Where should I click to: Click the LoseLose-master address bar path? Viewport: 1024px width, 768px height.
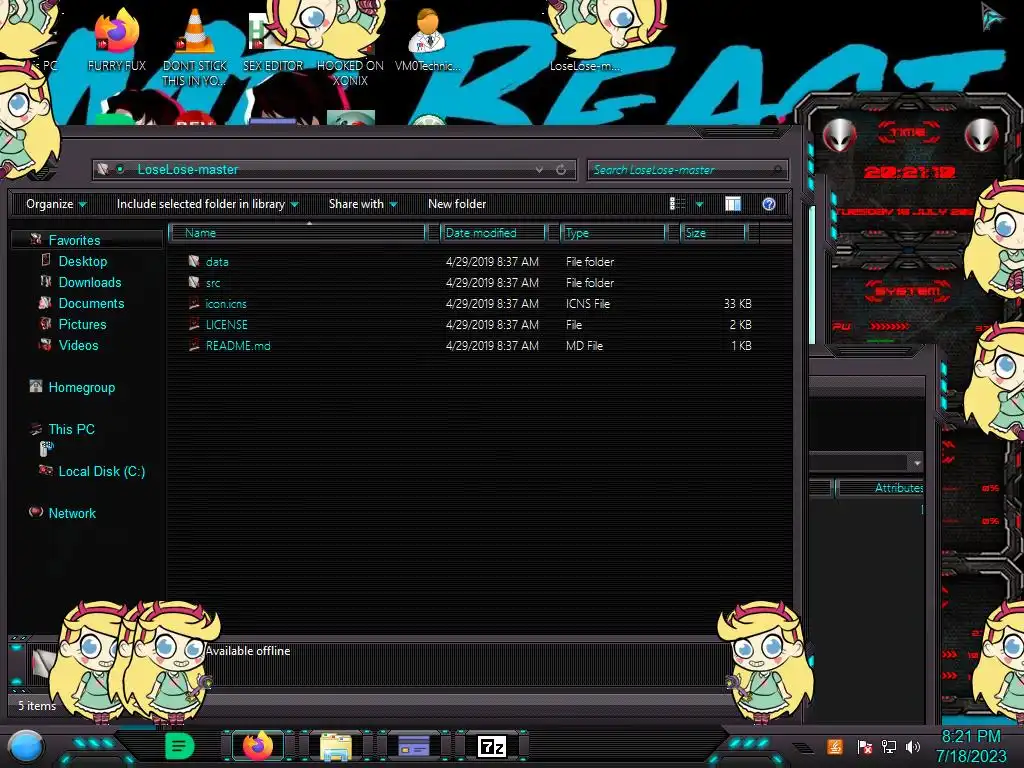(188, 170)
